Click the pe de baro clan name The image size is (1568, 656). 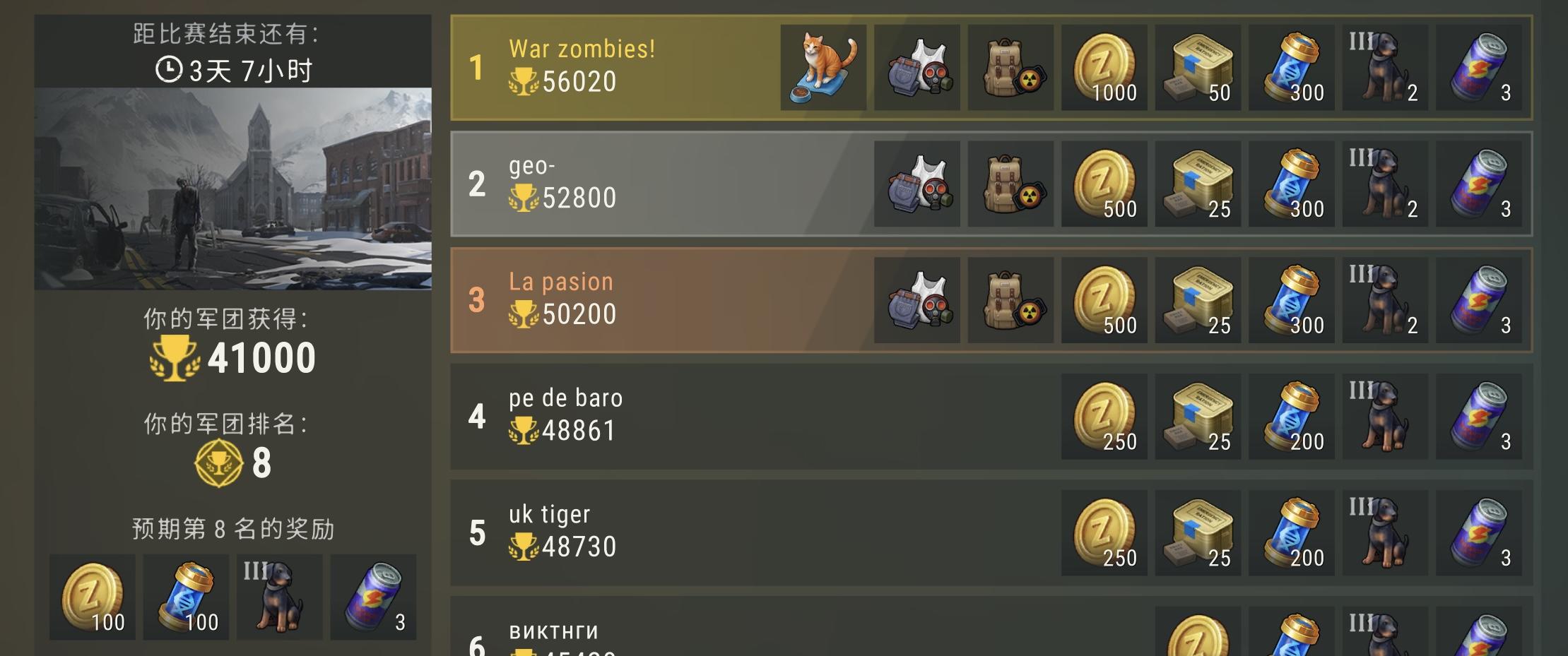coord(565,398)
